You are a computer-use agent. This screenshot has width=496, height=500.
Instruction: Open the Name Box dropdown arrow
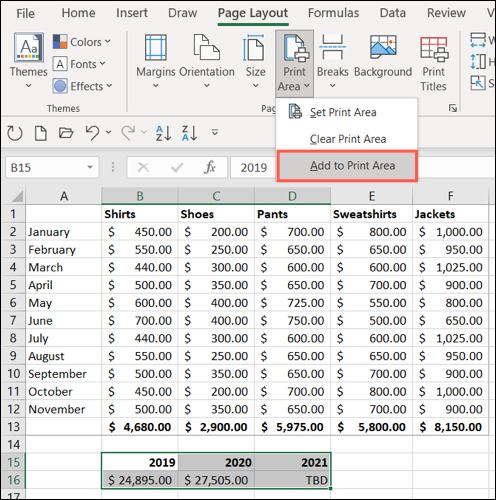point(90,167)
